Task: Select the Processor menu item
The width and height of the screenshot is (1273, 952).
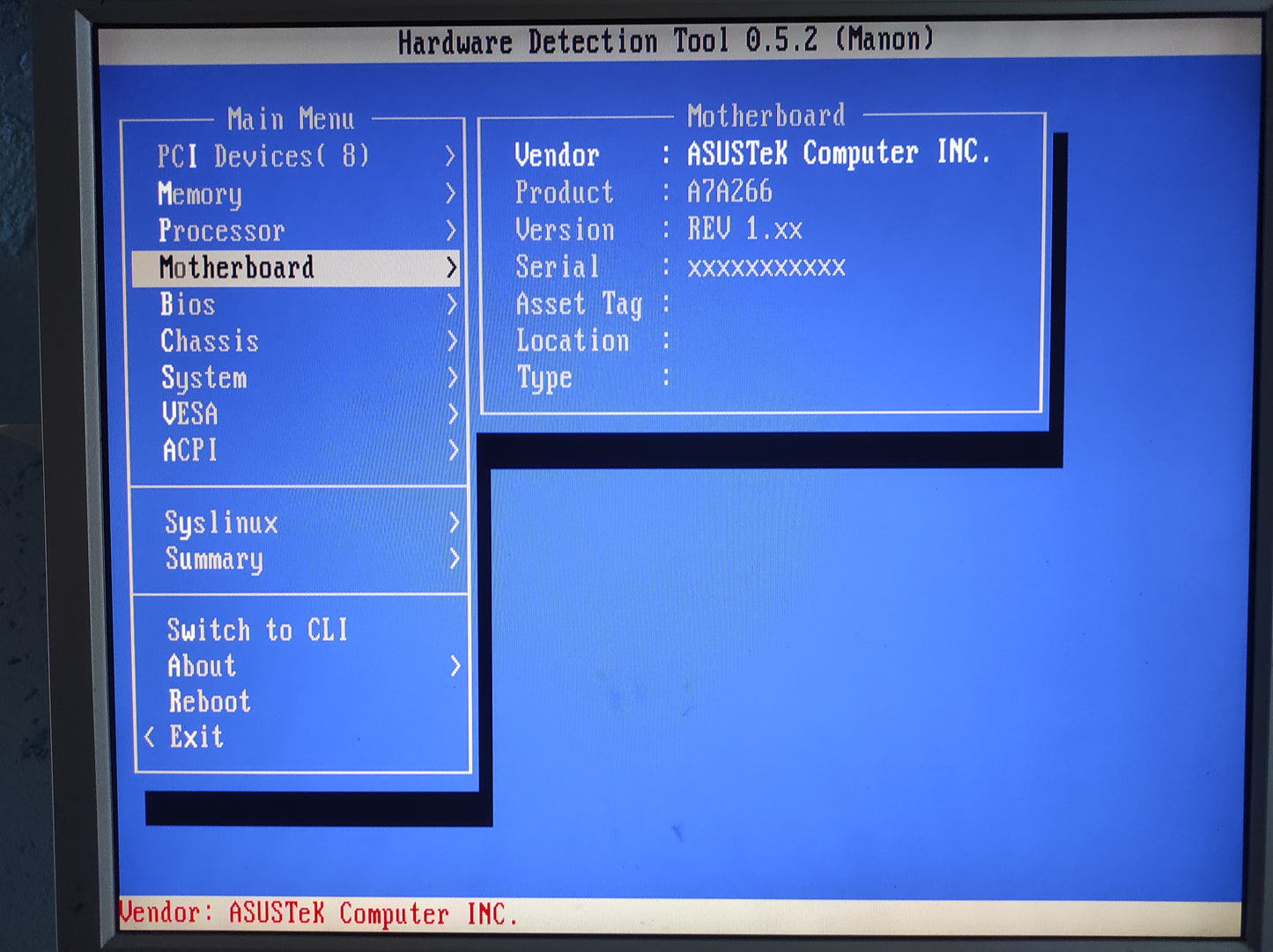Action: pos(221,231)
